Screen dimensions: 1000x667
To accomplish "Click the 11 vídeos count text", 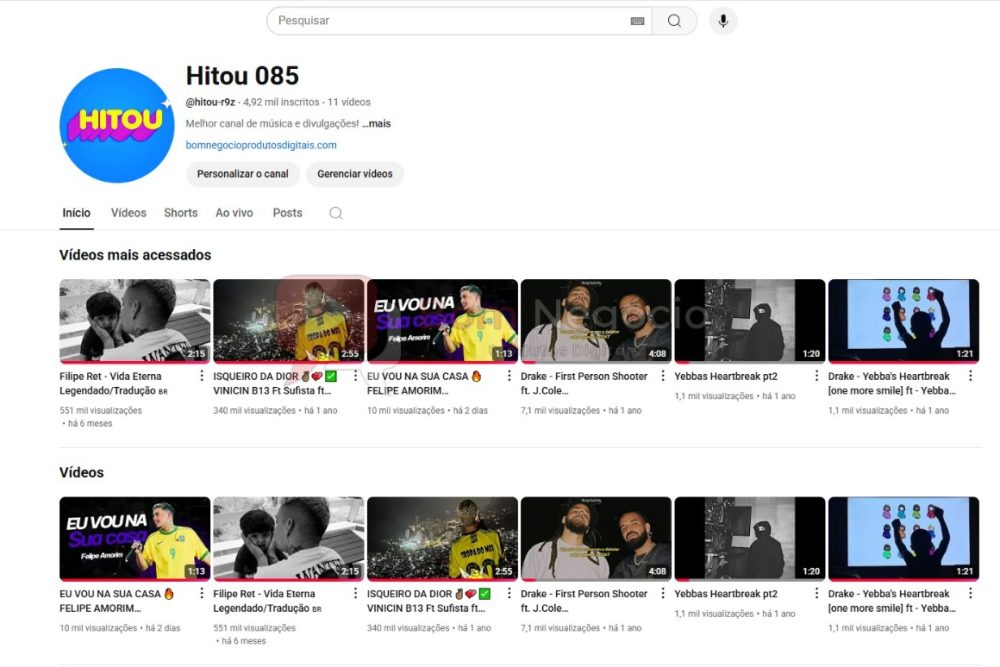I will click(x=349, y=102).
